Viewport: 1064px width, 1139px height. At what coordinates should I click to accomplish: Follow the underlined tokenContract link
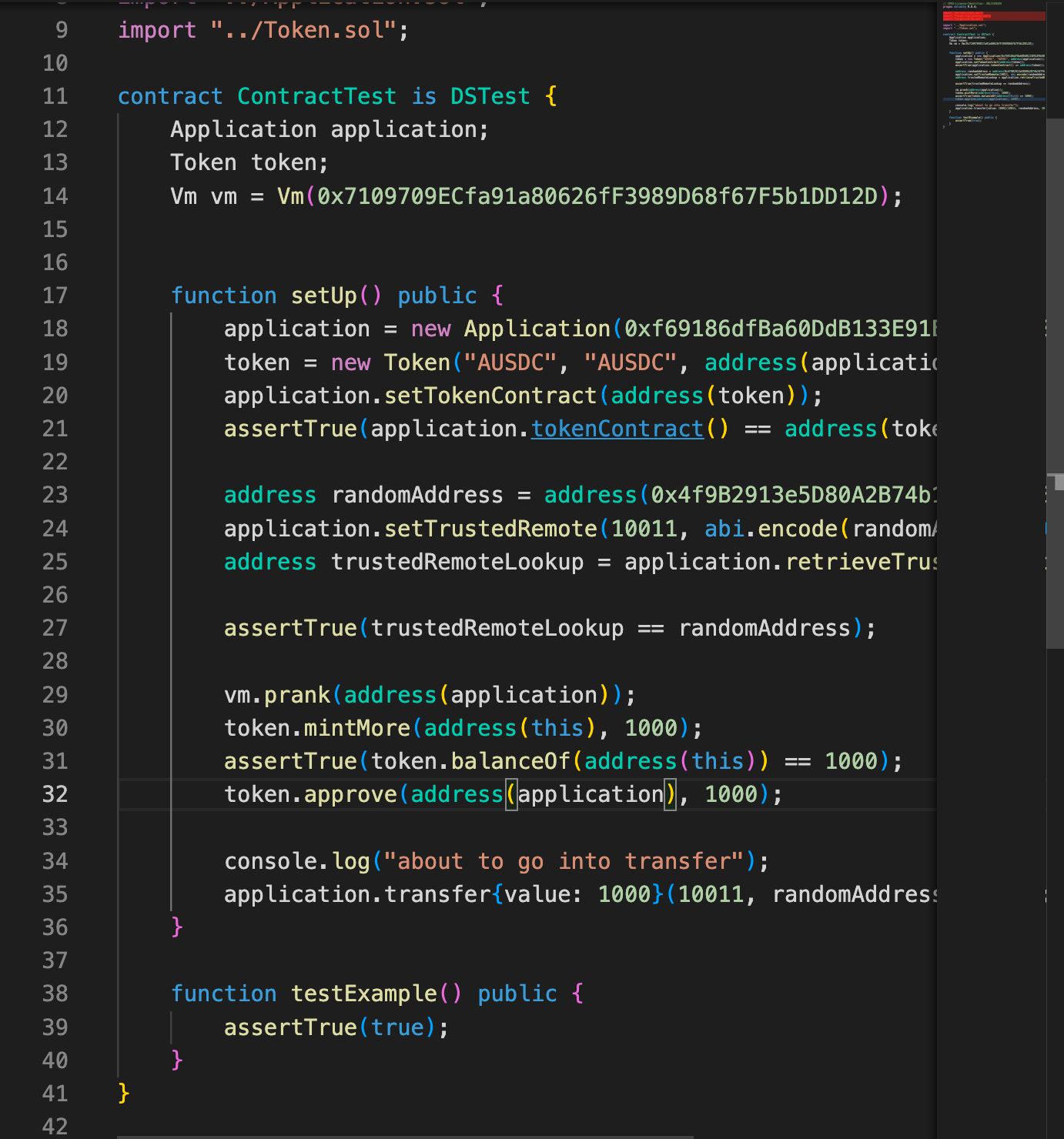617,429
